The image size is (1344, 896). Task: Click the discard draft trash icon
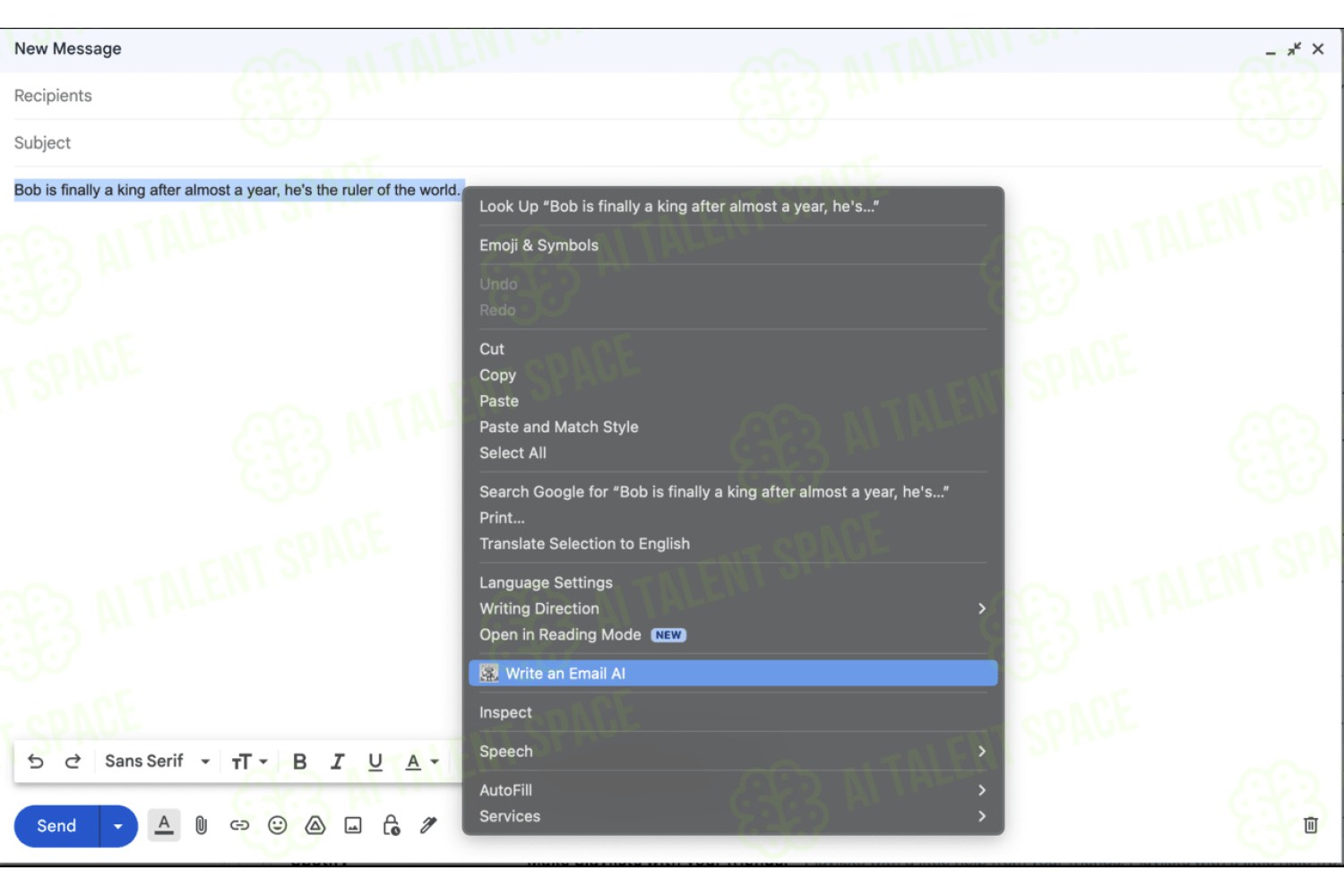click(1310, 825)
